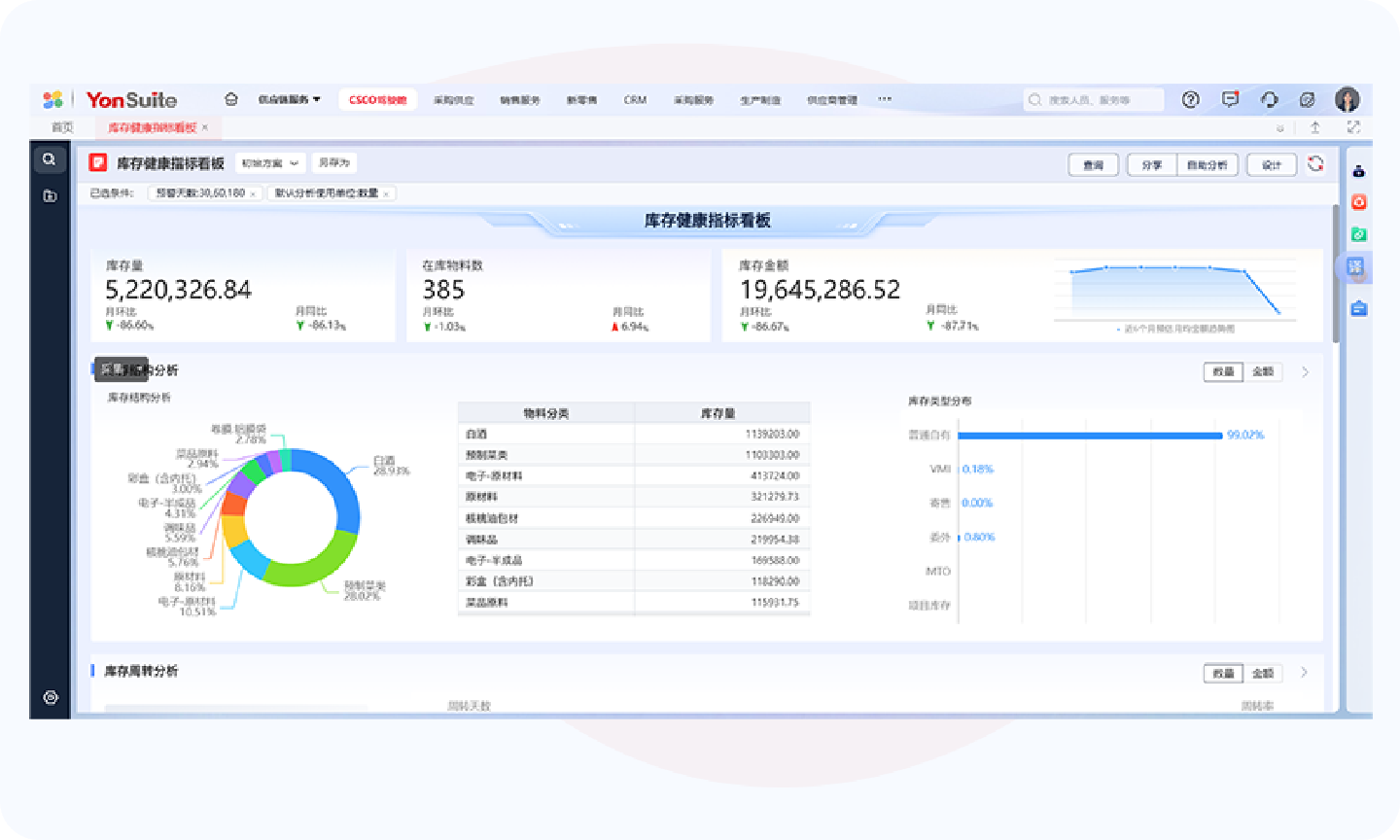Open the left sidebar search icon
The height and width of the screenshot is (840, 1400).
pos(50,159)
